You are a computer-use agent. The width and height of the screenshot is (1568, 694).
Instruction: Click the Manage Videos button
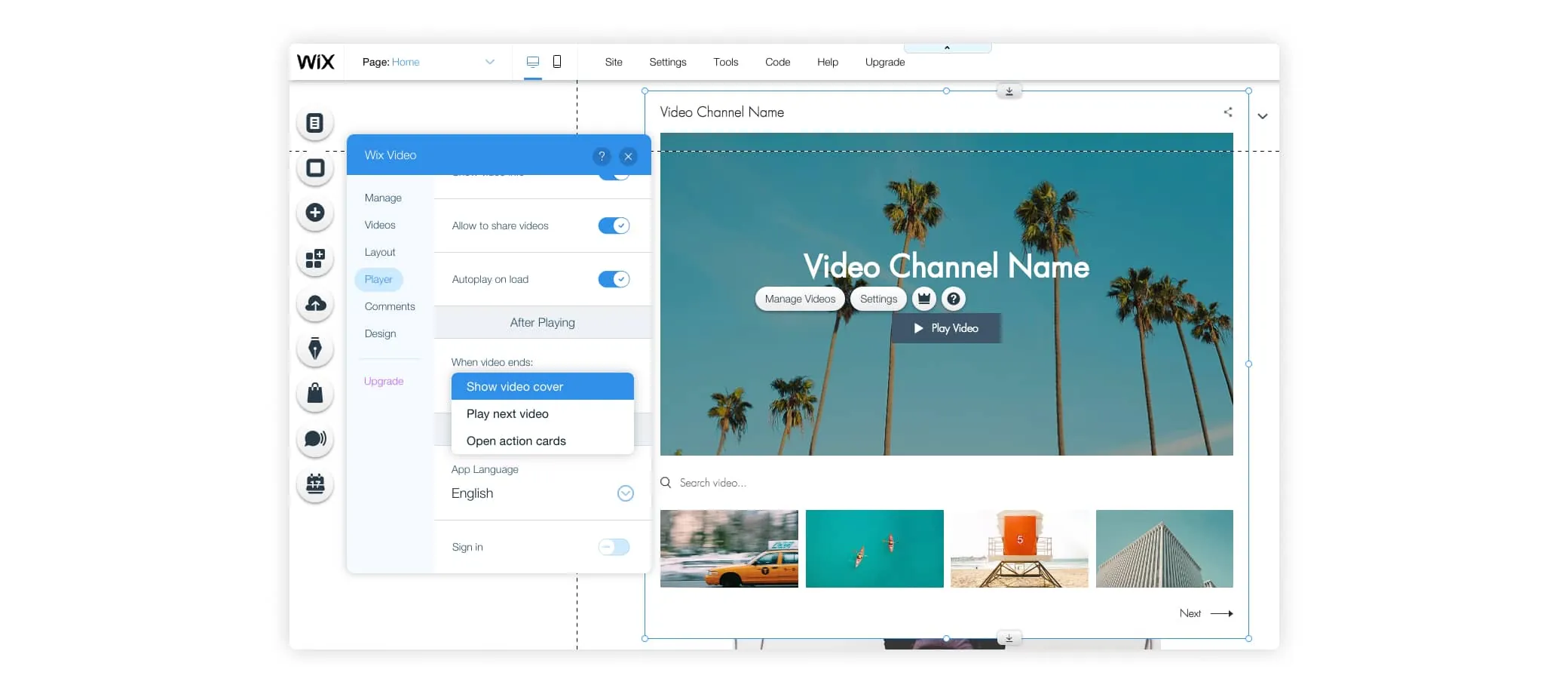click(x=800, y=299)
